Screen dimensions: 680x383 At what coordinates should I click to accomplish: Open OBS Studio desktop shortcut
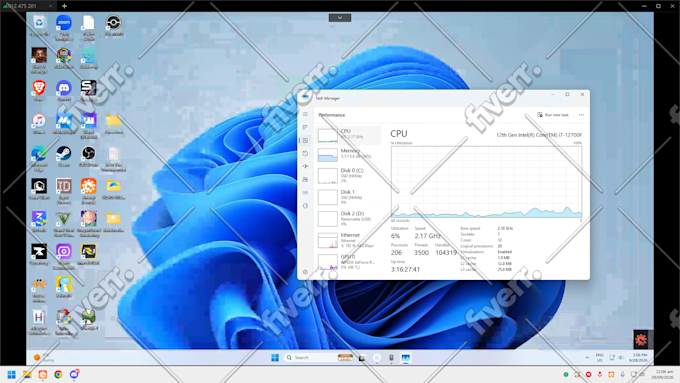tap(88, 157)
